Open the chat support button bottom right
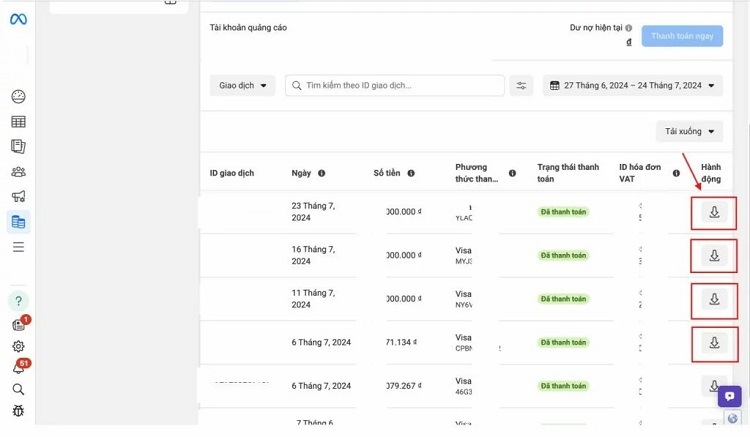Viewport: 750px width, 437px height. [730, 396]
